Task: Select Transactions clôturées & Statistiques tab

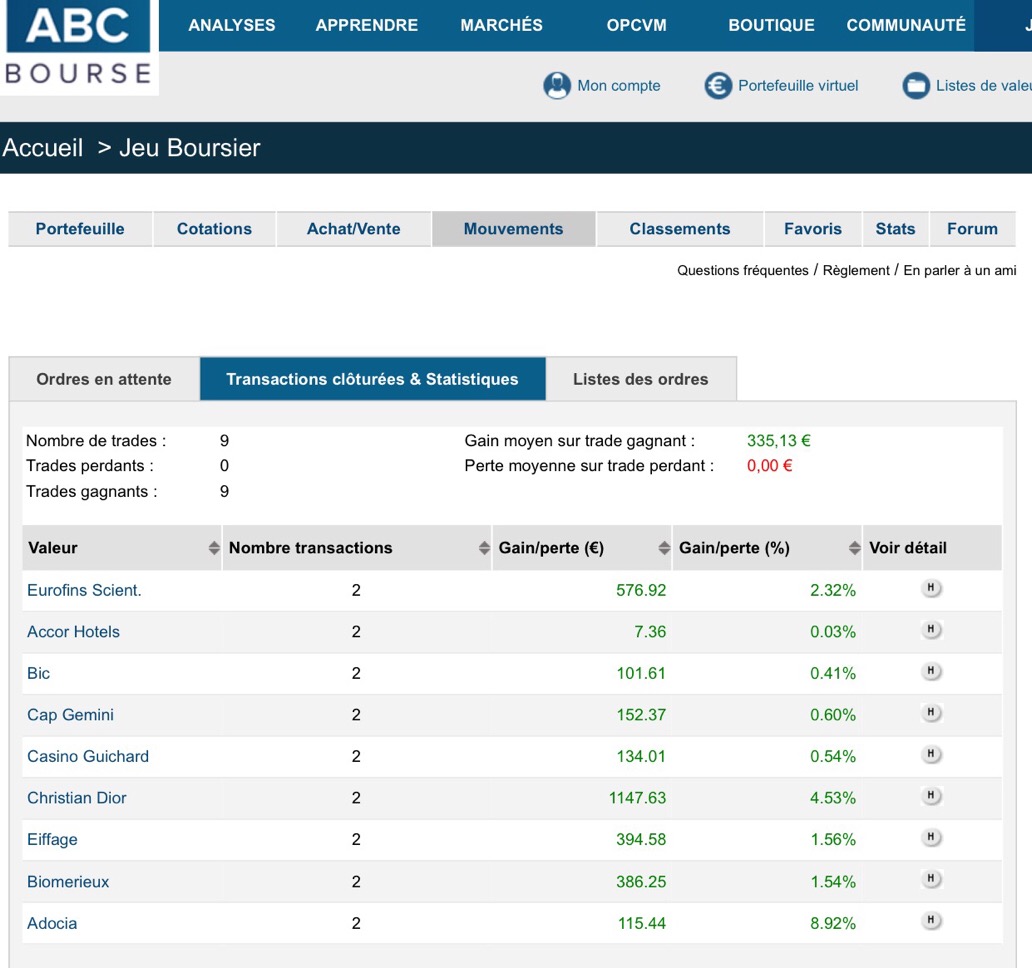Action: (x=373, y=379)
